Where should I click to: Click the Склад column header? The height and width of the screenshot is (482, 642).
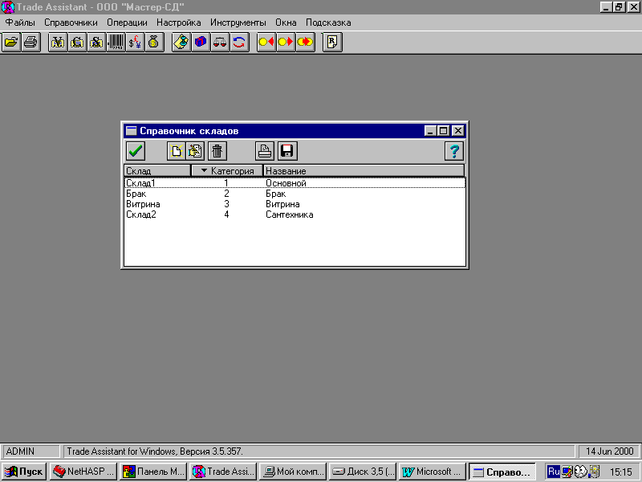coord(157,171)
